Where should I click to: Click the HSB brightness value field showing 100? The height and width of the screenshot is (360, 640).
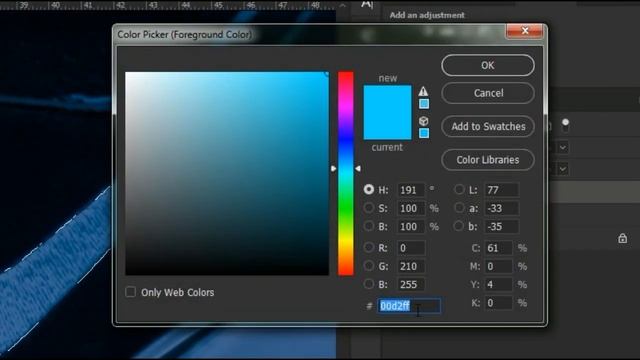click(411, 227)
